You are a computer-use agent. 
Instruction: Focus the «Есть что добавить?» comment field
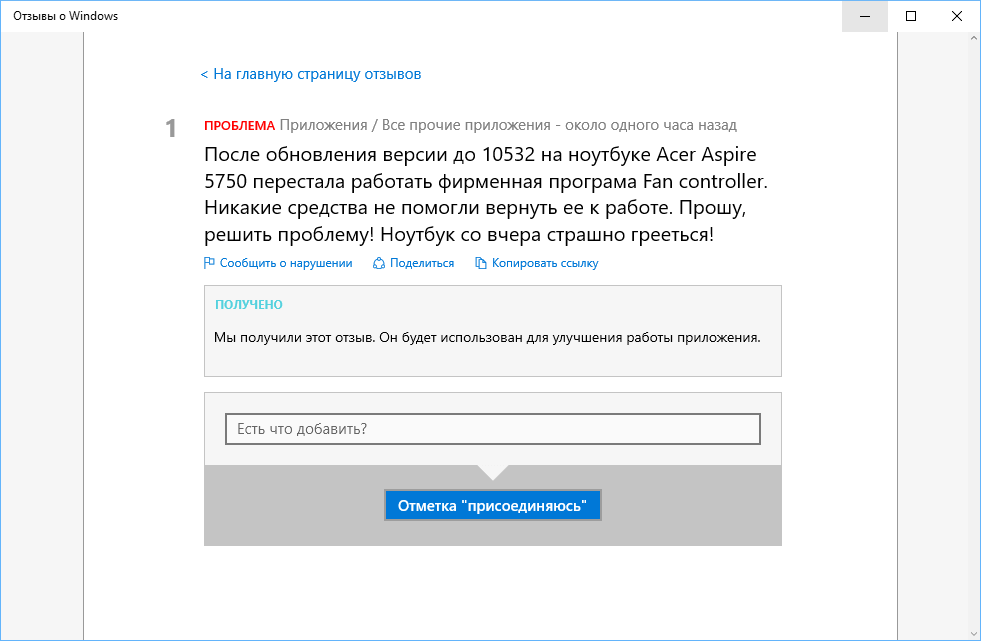(x=492, y=429)
